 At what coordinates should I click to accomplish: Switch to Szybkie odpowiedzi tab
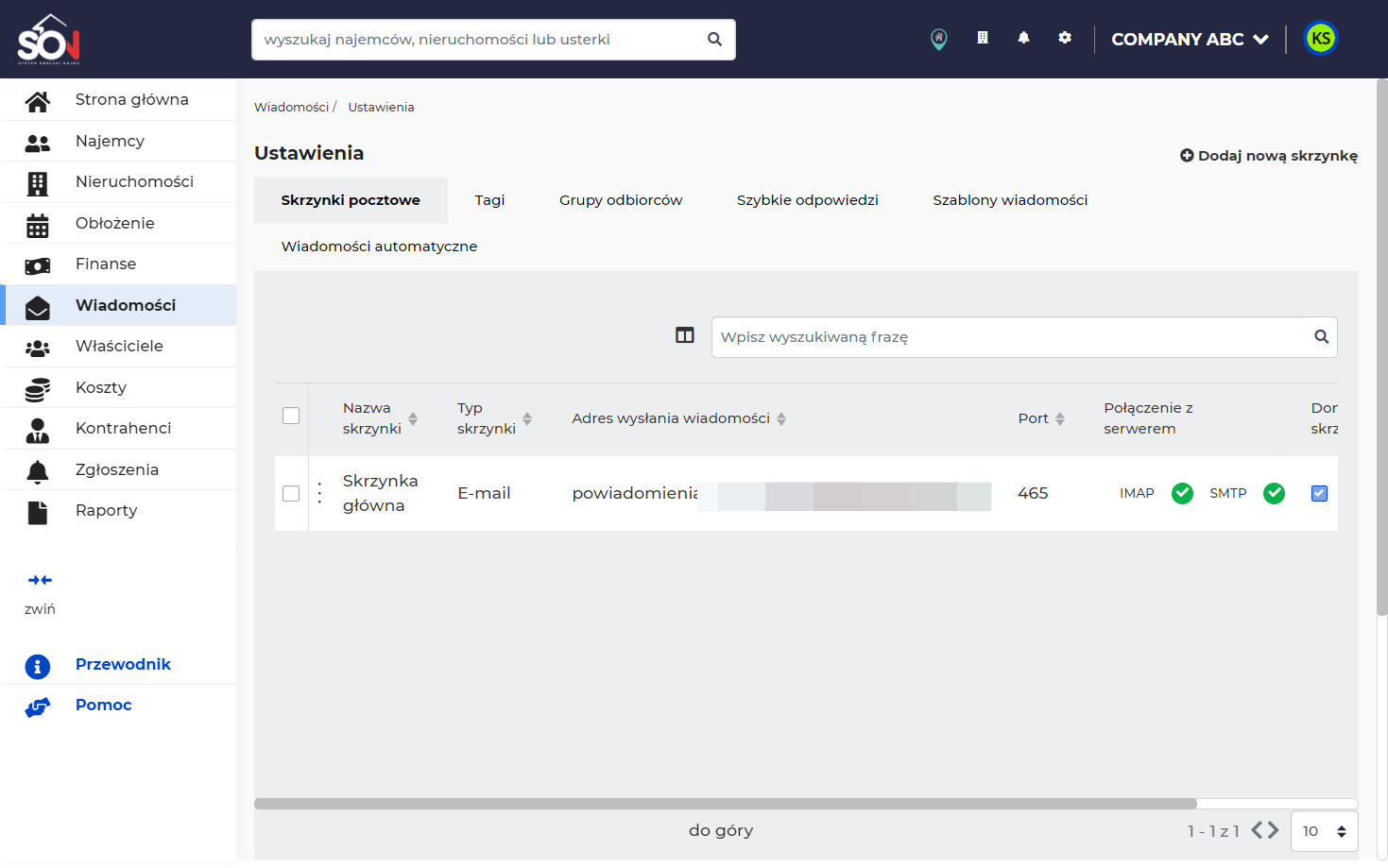(808, 200)
